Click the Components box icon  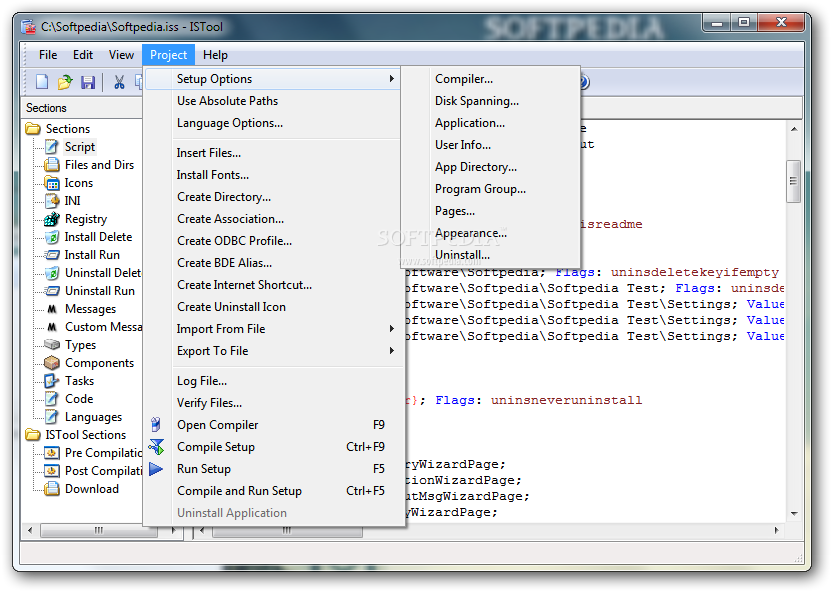(51, 363)
